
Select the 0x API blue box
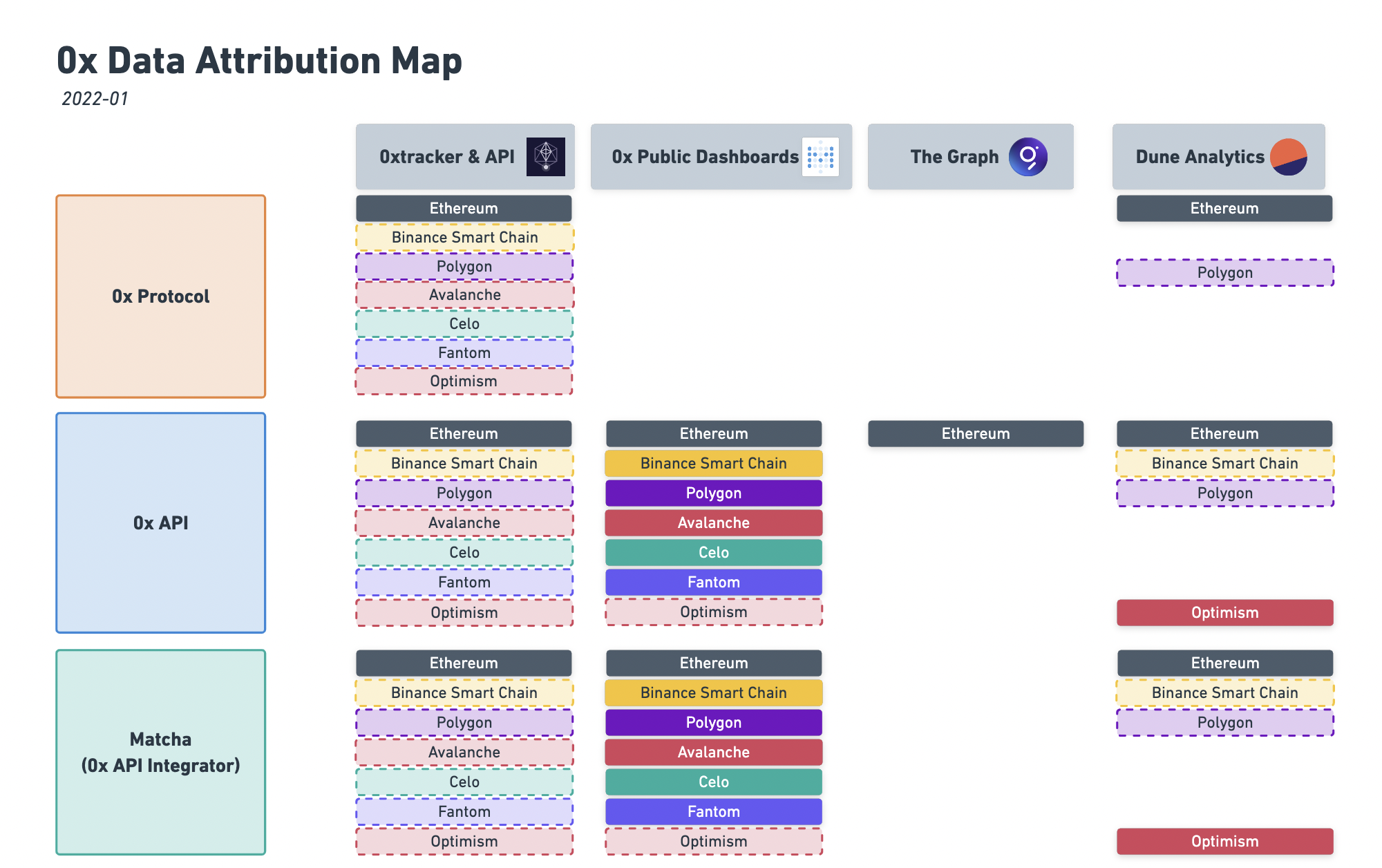pyautogui.click(x=161, y=523)
